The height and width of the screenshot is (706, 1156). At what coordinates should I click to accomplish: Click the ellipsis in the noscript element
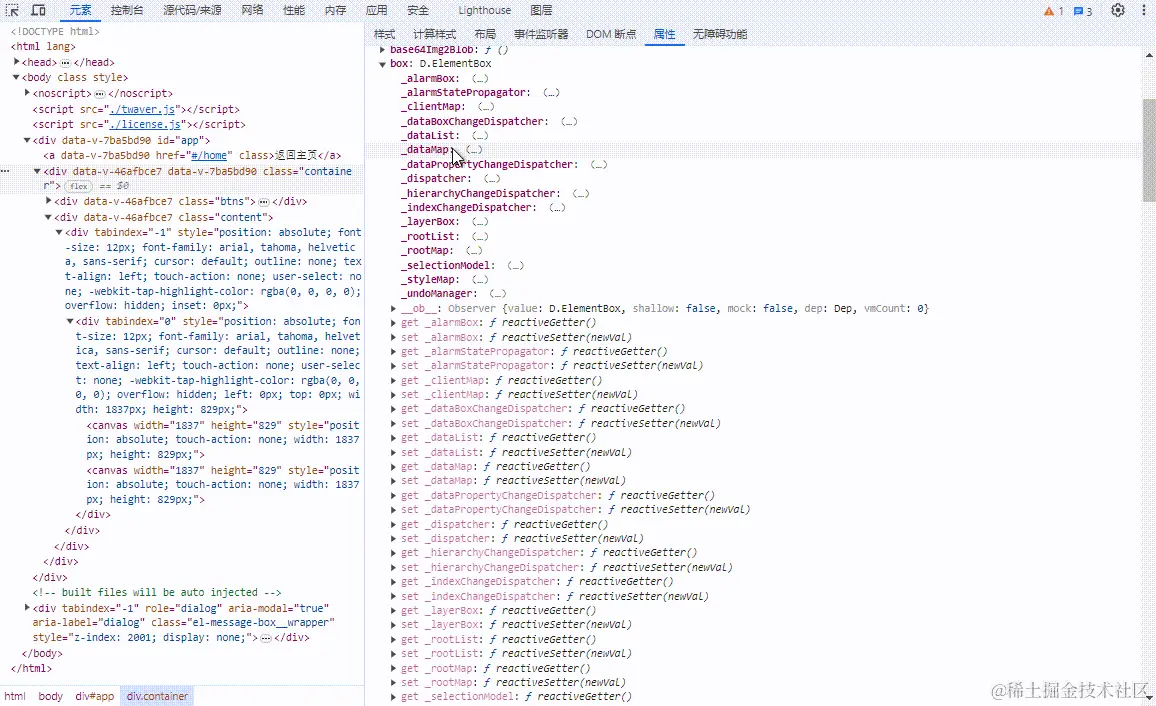[x=100, y=94]
